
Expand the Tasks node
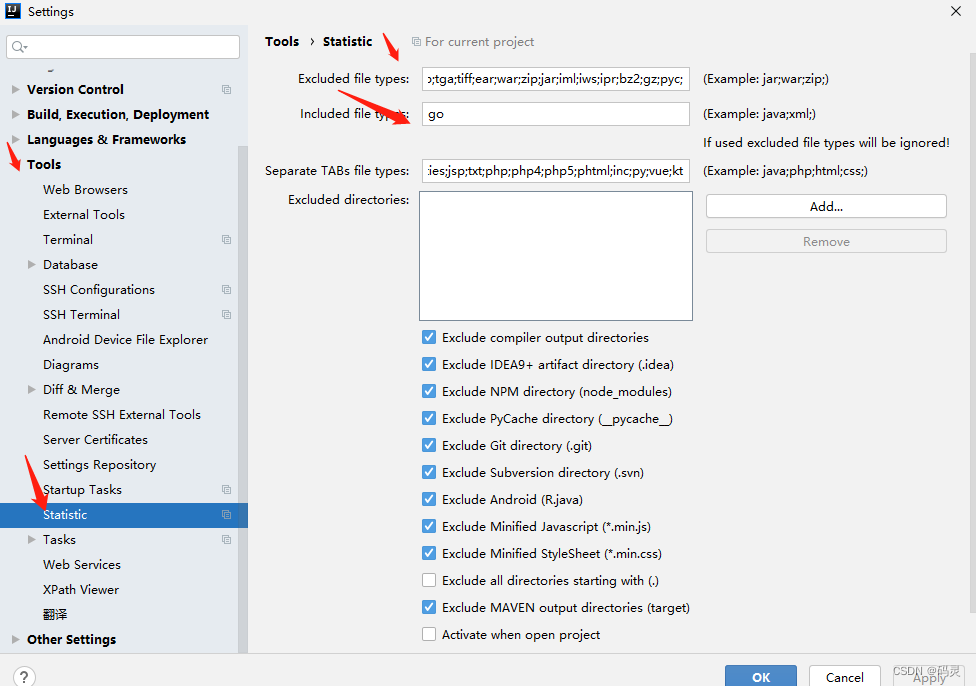(x=32, y=540)
